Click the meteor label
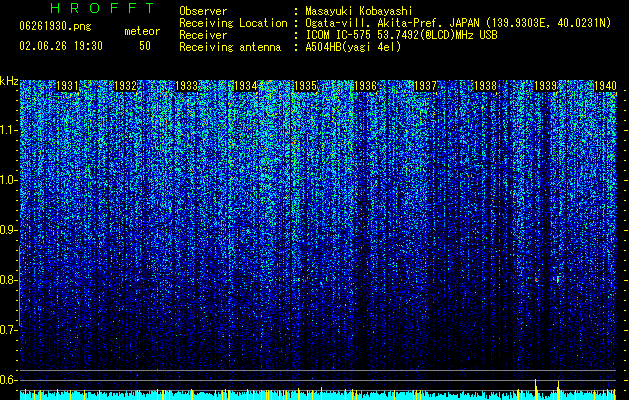 (x=142, y=31)
